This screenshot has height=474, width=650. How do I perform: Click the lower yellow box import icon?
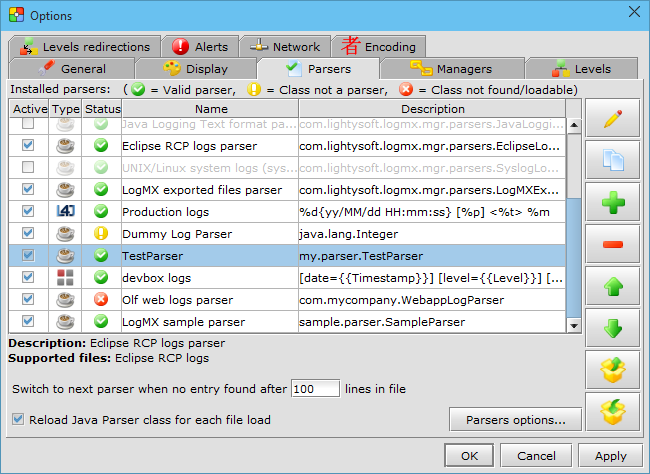point(612,412)
